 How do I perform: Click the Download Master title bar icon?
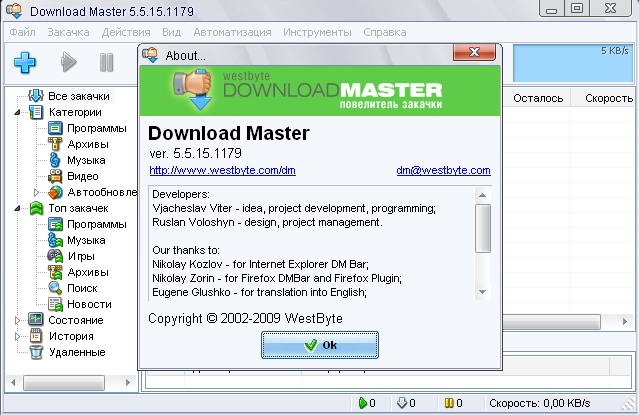tap(14, 11)
